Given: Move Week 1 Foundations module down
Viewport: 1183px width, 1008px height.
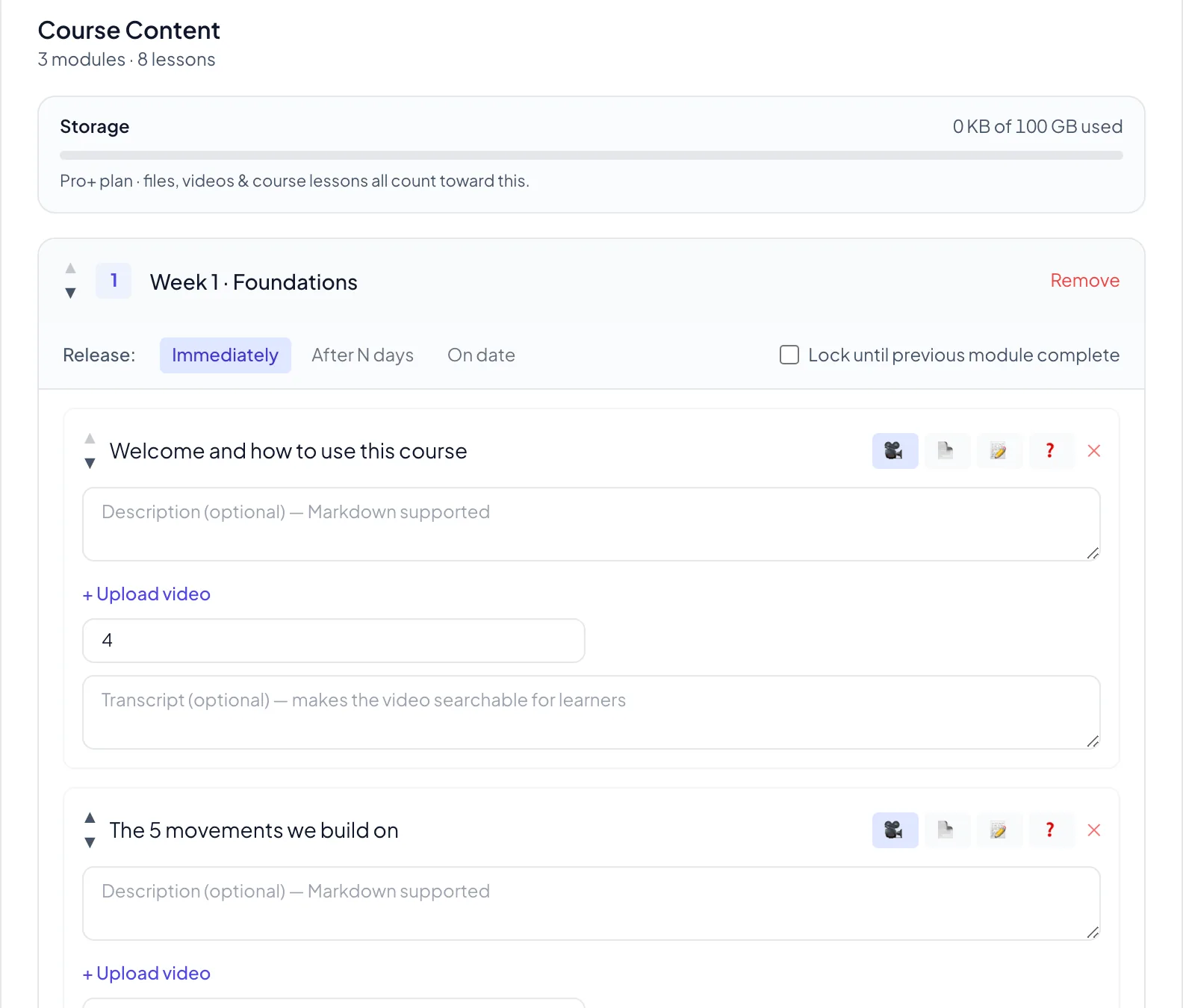Looking at the screenshot, I should pos(70,293).
